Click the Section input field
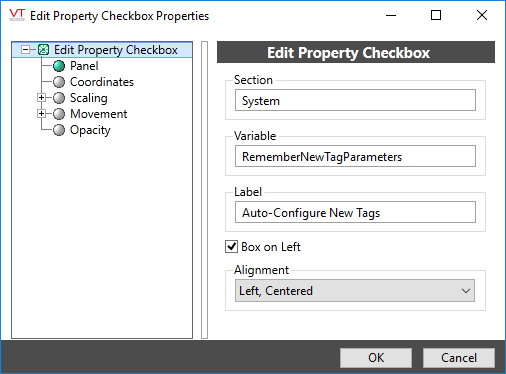 point(355,100)
